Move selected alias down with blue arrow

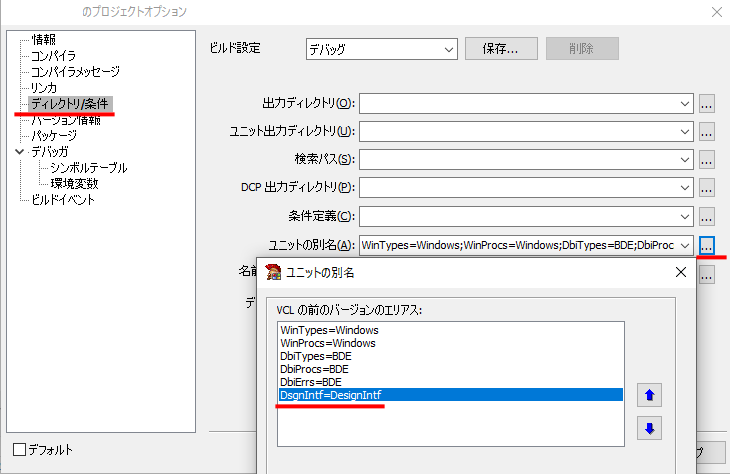[649, 428]
